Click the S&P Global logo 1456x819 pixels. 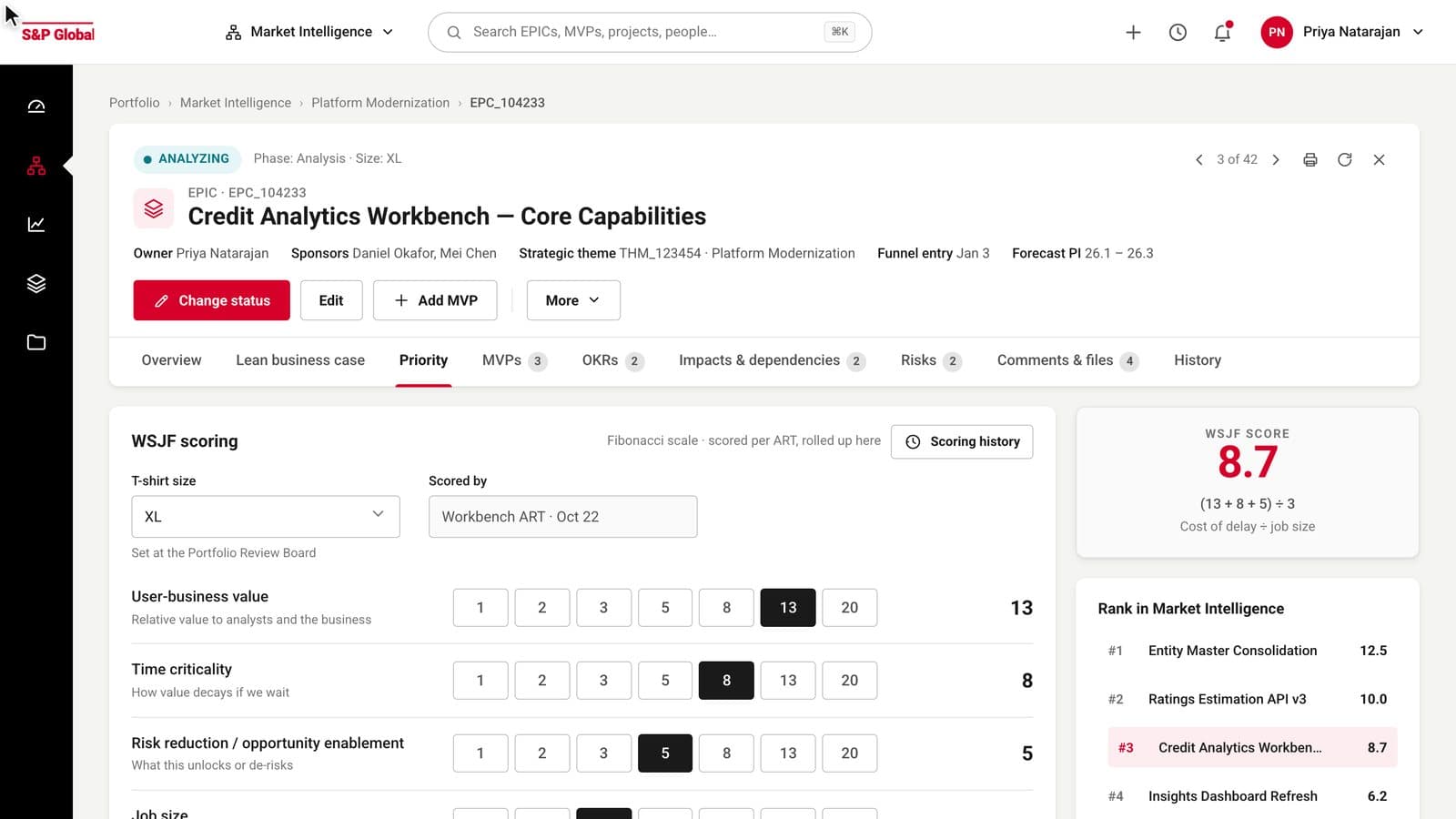[x=57, y=34]
